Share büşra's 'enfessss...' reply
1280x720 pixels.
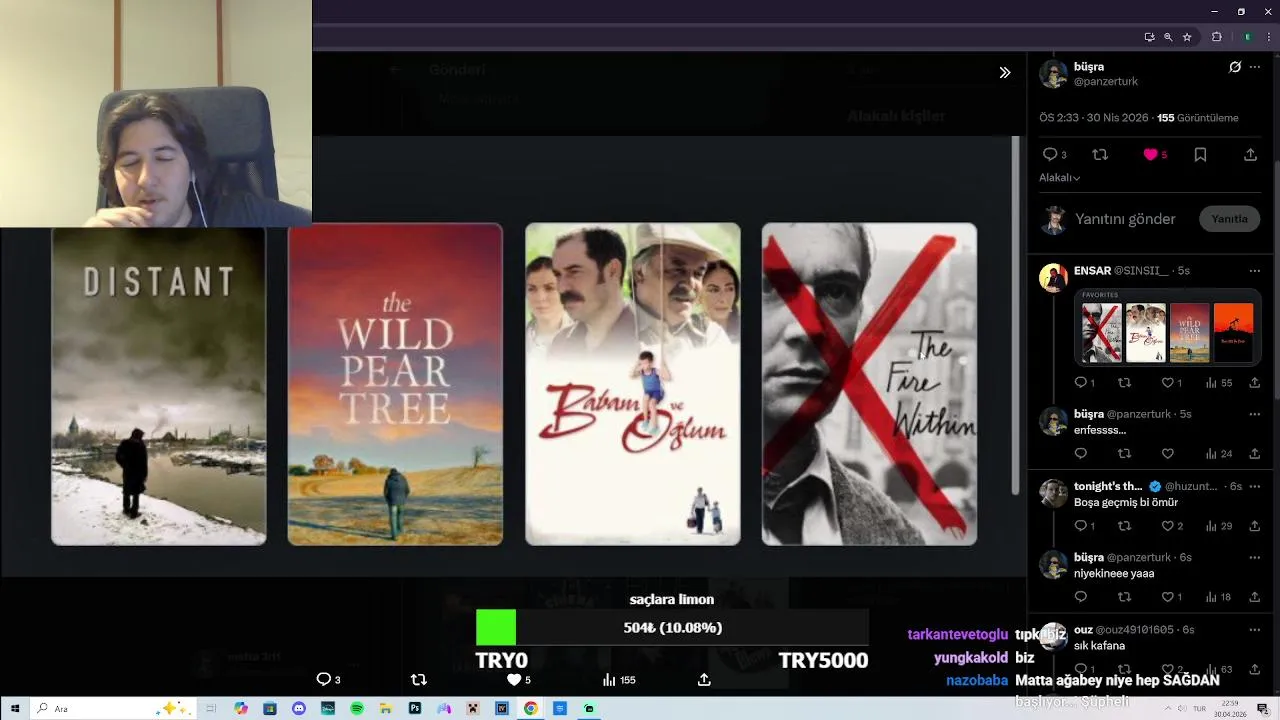point(1254,454)
